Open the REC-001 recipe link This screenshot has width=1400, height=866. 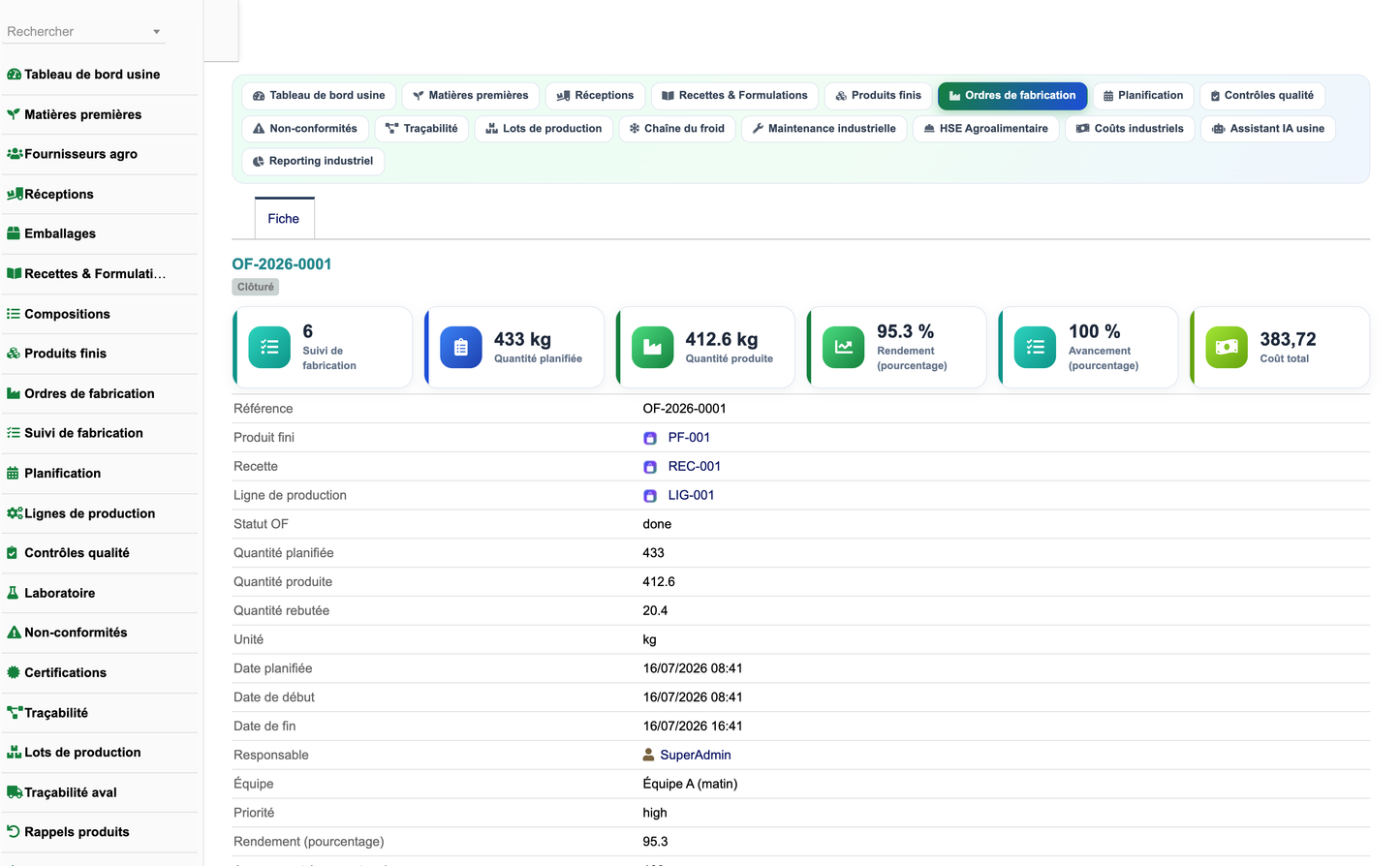coord(695,467)
